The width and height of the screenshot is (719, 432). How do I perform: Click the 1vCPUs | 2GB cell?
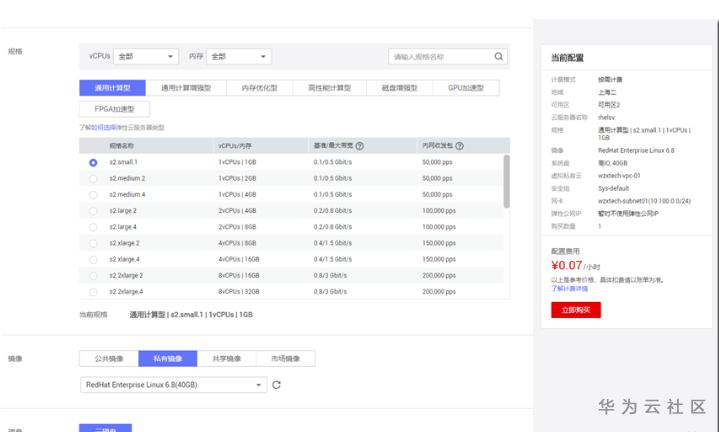click(237, 178)
